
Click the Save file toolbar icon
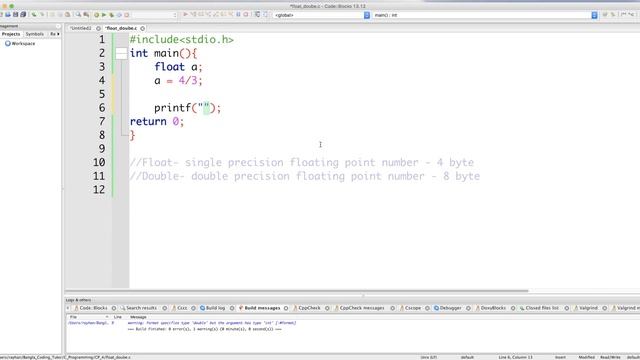point(15,15)
